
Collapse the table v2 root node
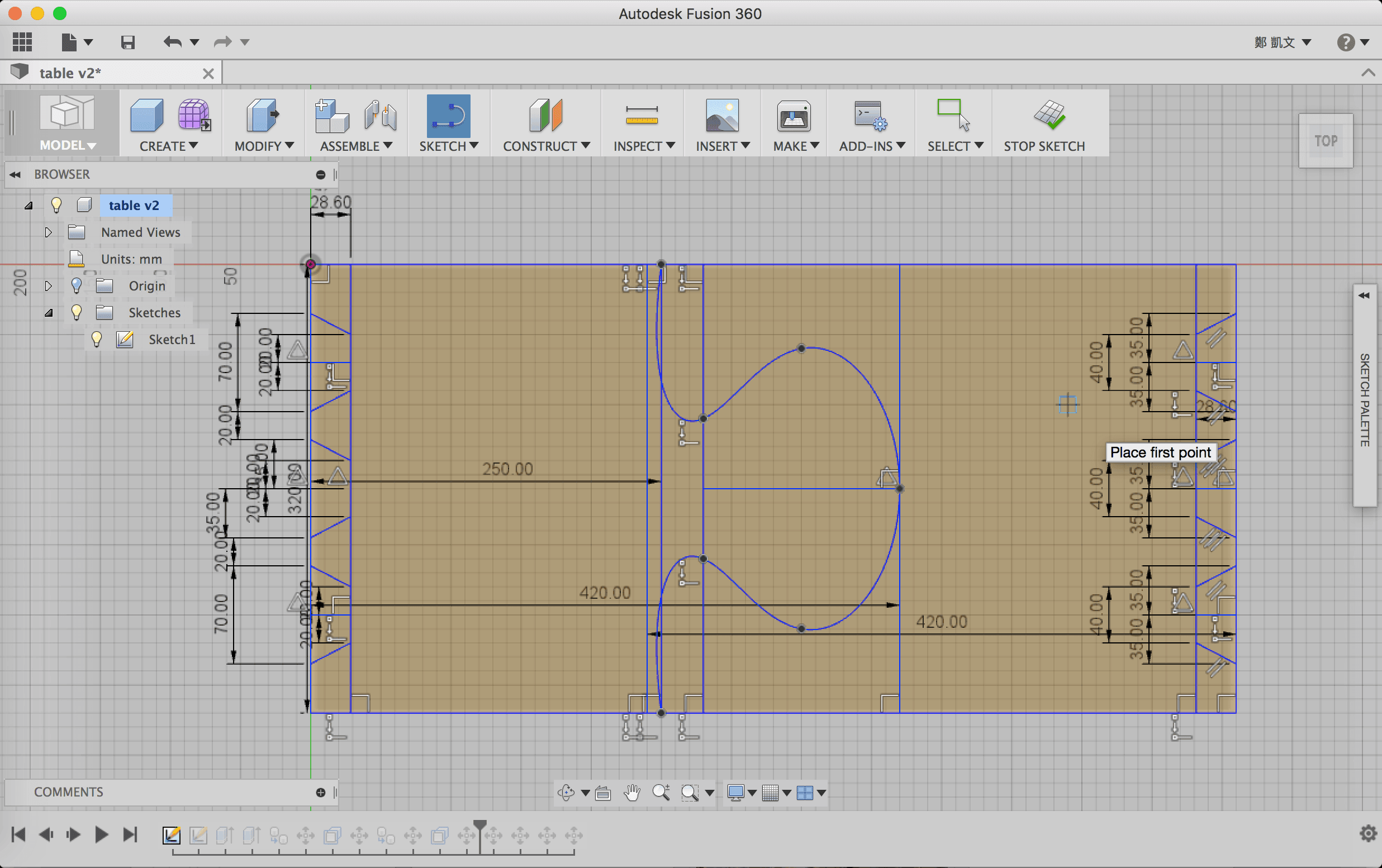pos(29,206)
